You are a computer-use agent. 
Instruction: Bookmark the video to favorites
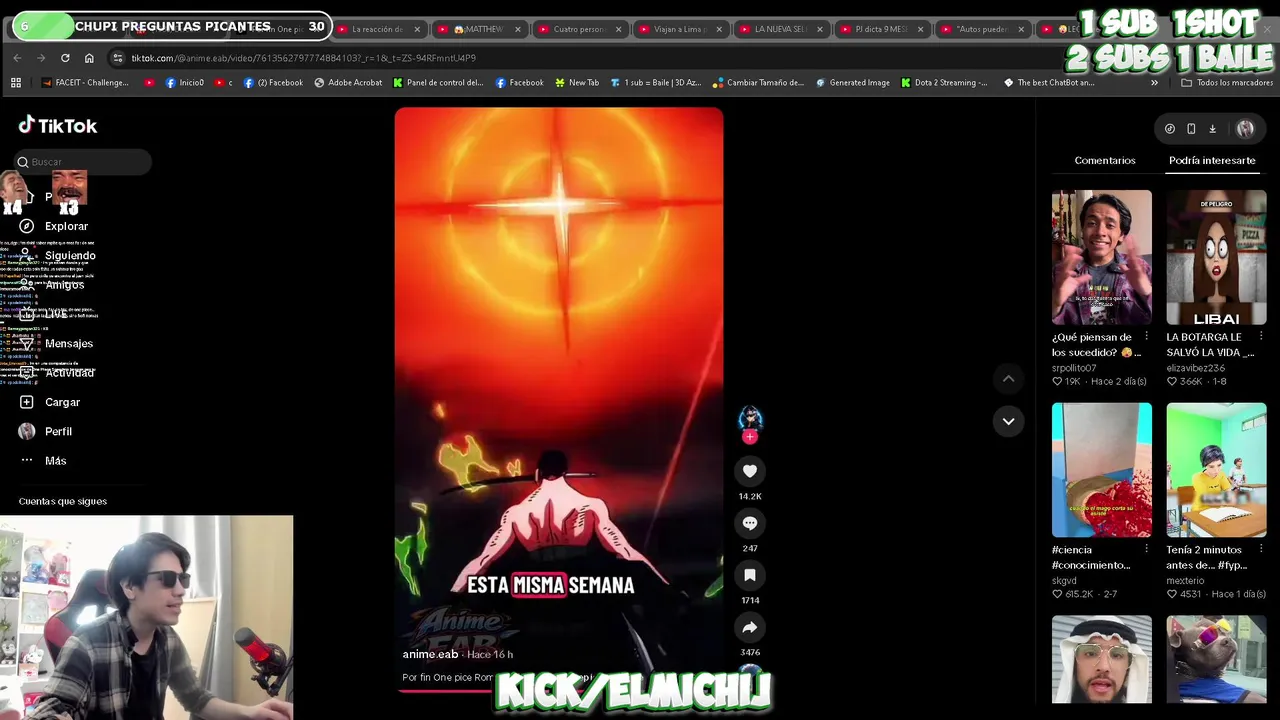pos(750,575)
